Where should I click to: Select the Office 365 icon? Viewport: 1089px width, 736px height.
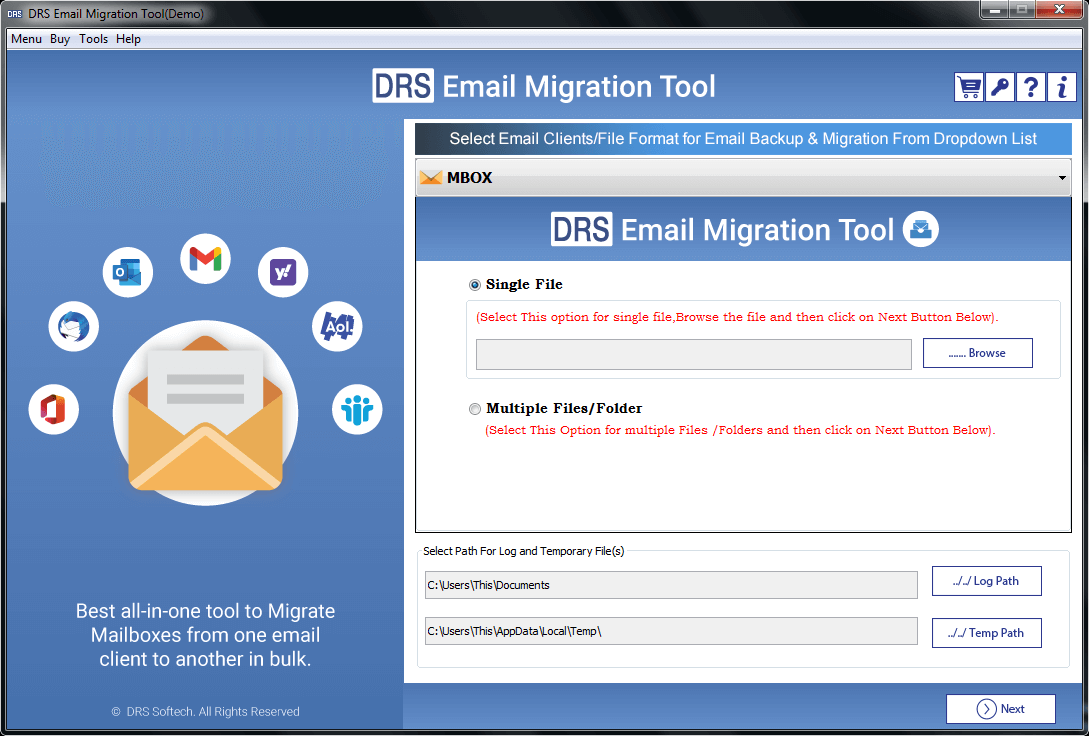pyautogui.click(x=53, y=409)
